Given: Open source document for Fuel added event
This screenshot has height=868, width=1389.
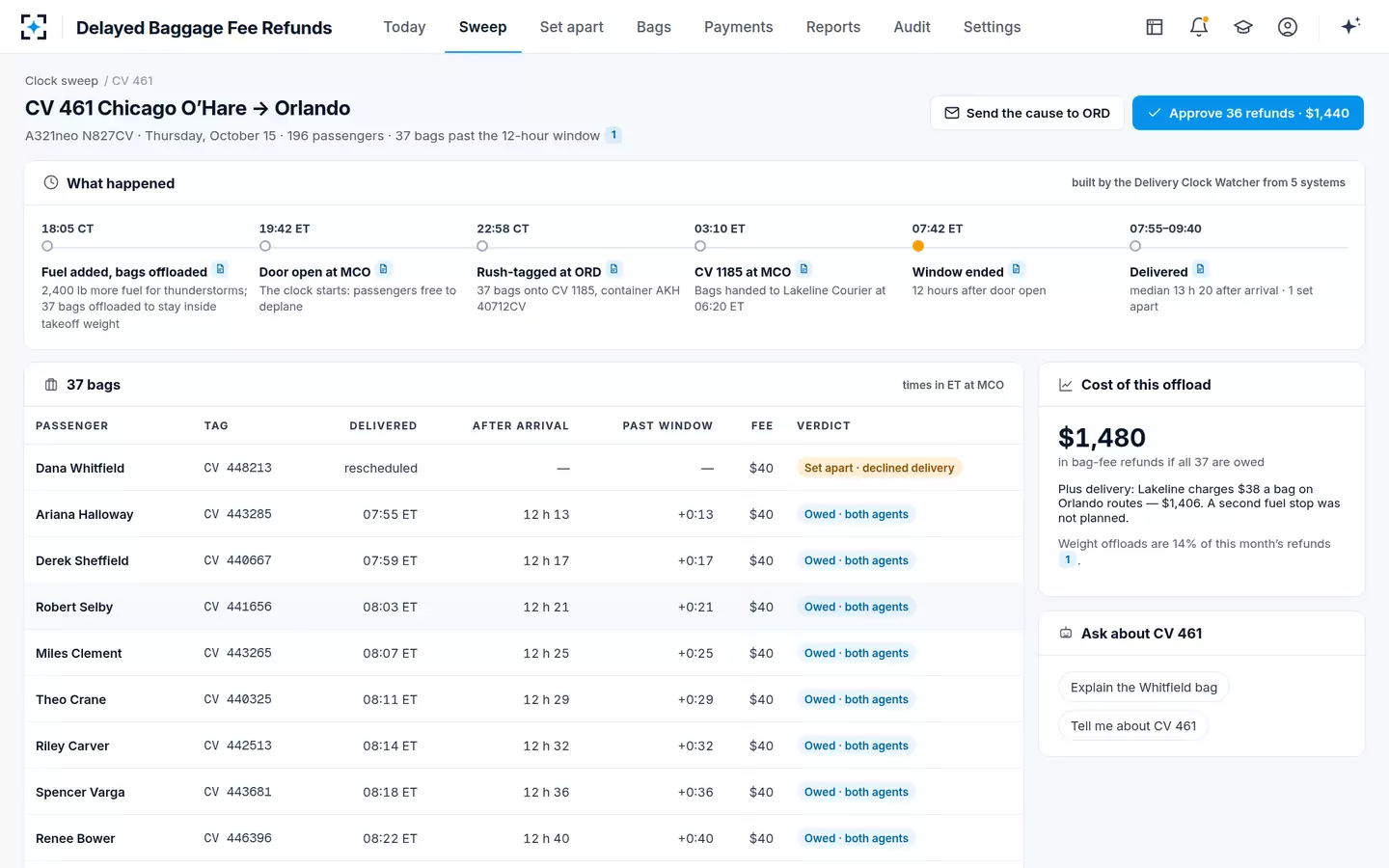Looking at the screenshot, I should pyautogui.click(x=221, y=270).
